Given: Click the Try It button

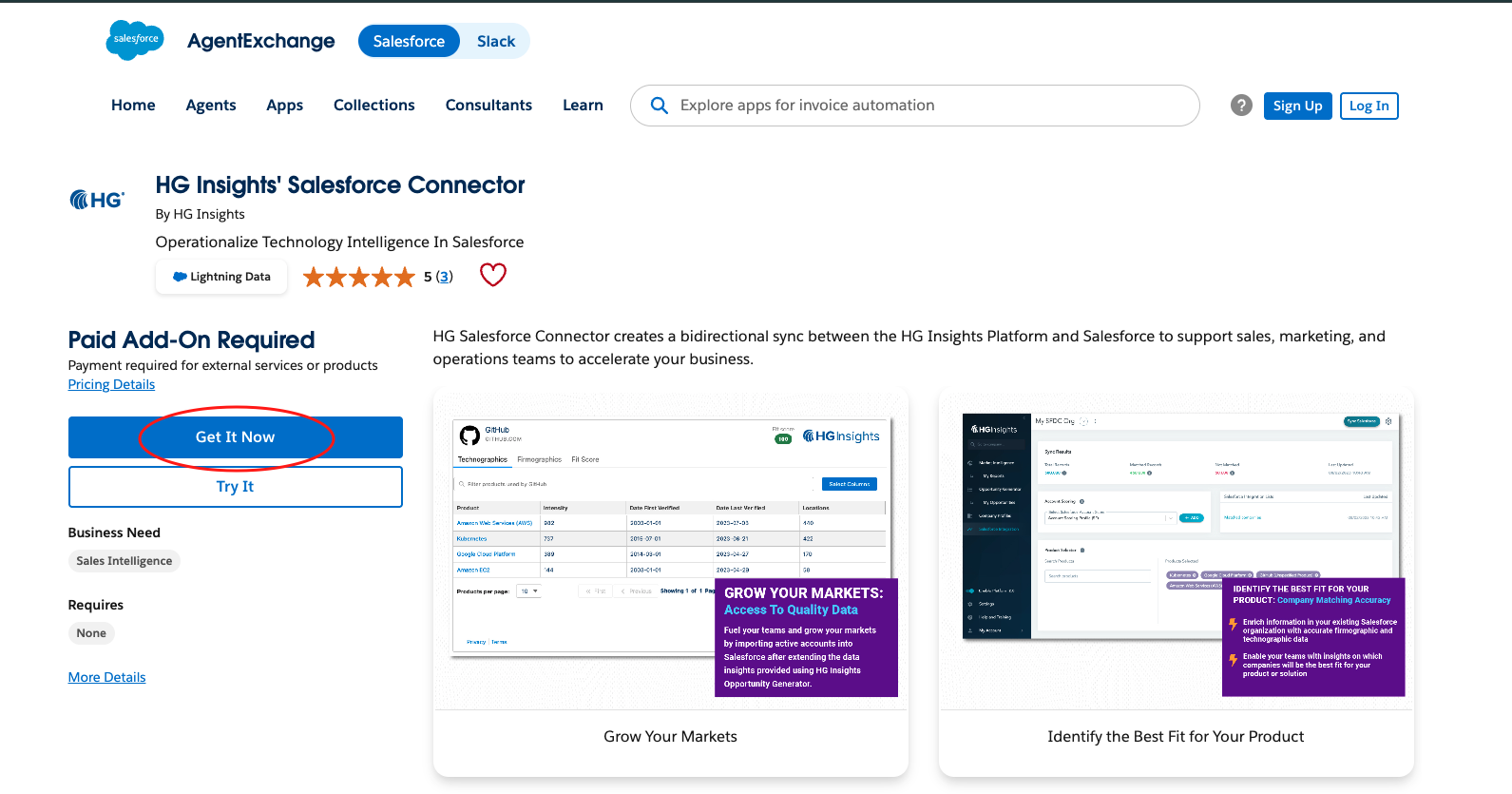Looking at the screenshot, I should pyautogui.click(x=236, y=487).
